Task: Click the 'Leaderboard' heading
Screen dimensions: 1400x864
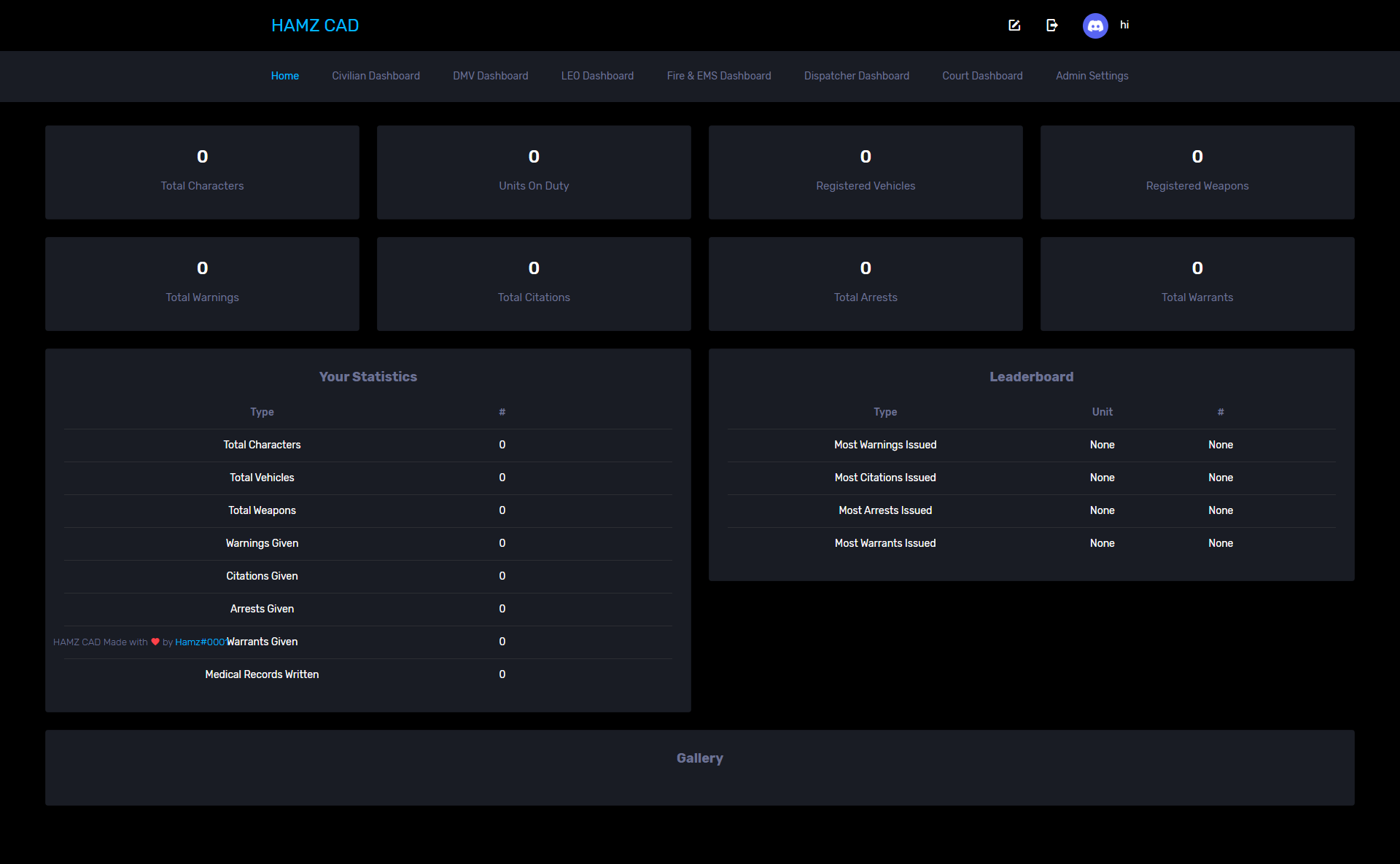Action: 1031,377
